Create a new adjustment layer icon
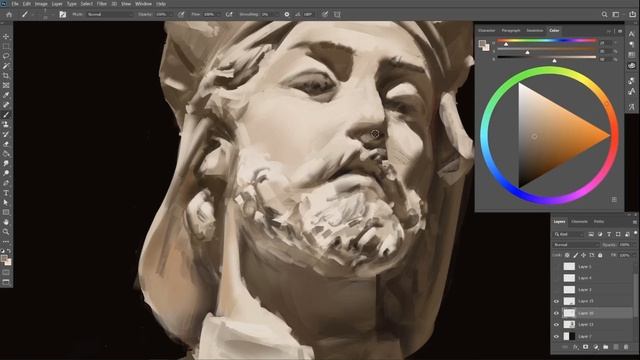This screenshot has height=360, width=640. tap(596, 347)
